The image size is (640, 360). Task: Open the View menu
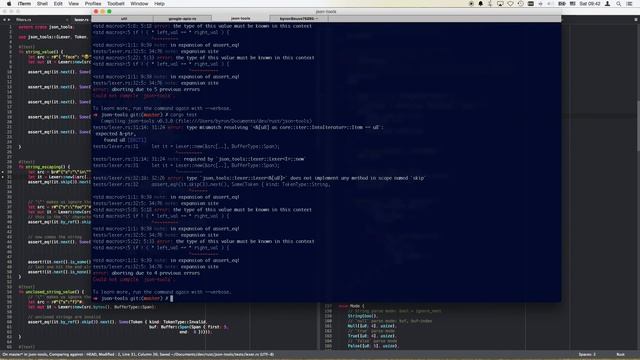[x=73, y=4]
